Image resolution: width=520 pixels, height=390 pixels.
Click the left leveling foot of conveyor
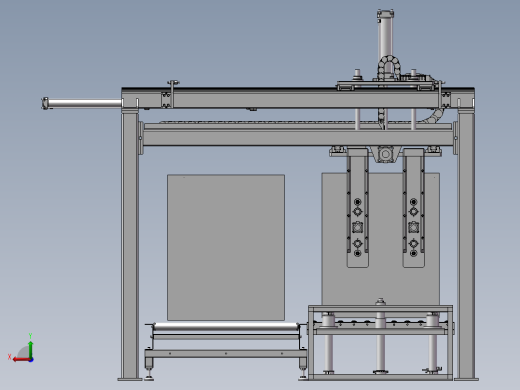149,370
